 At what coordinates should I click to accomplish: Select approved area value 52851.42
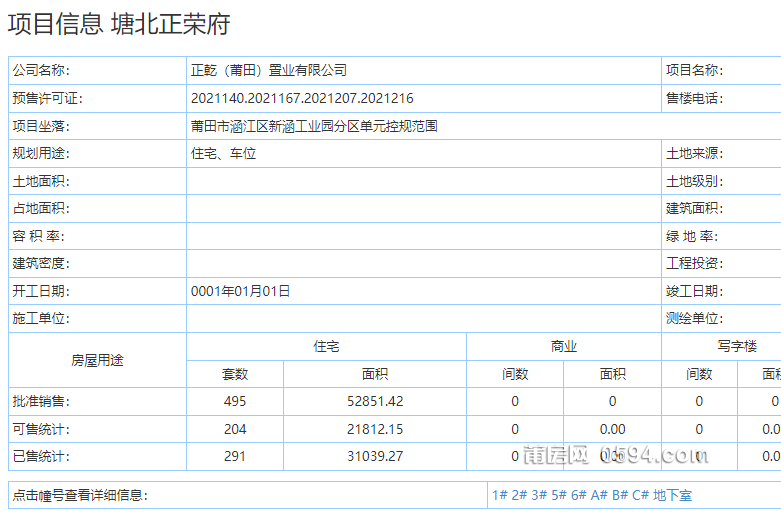point(375,401)
